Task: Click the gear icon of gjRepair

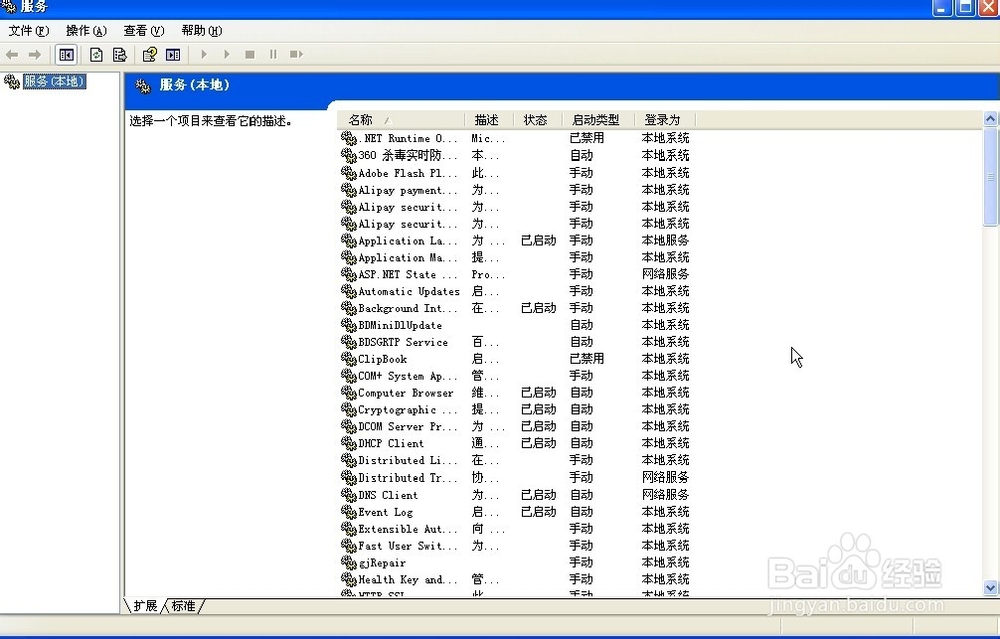Action: tap(349, 562)
